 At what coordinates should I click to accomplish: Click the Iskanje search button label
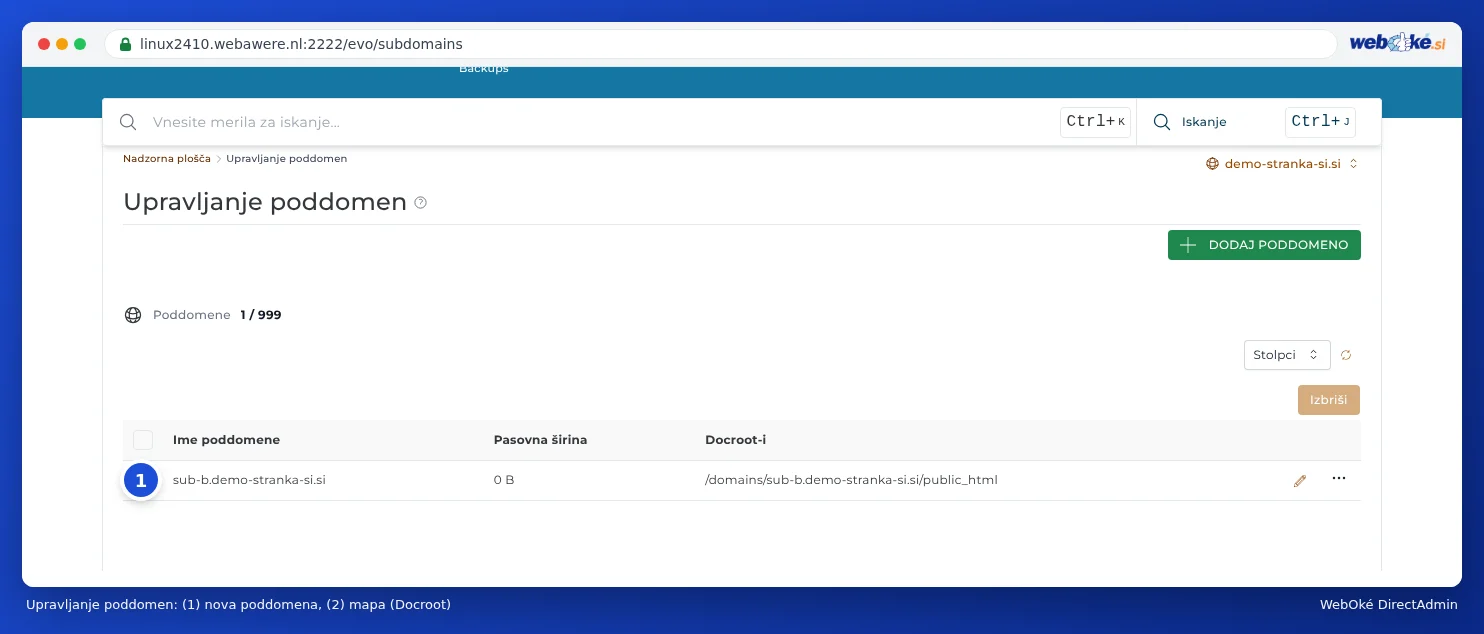1204,122
